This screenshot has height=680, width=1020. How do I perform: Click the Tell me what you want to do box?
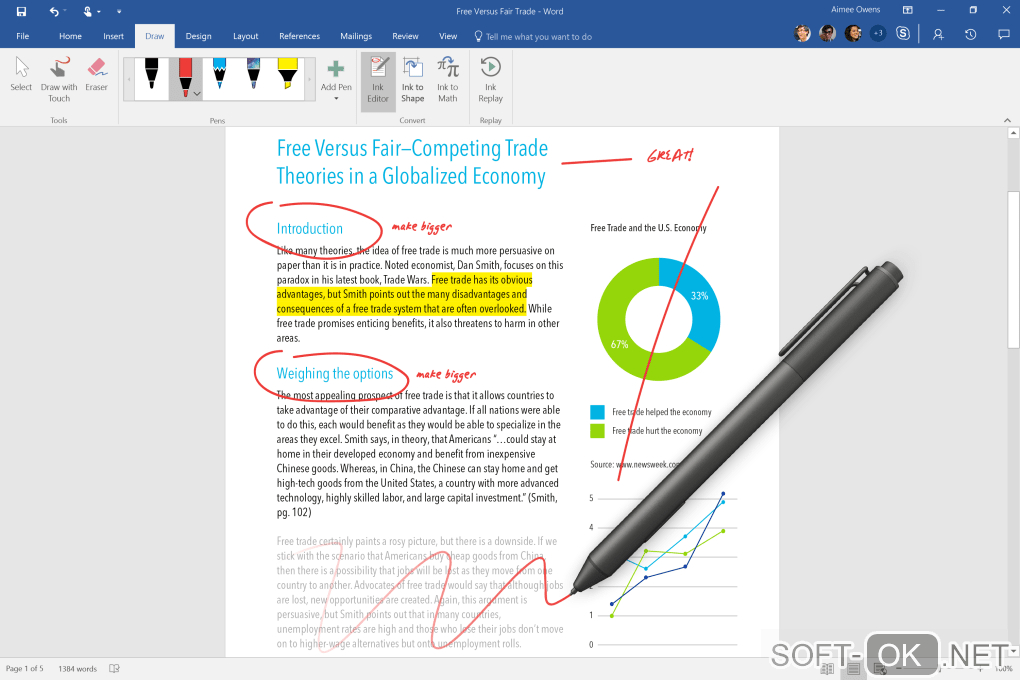click(x=533, y=36)
